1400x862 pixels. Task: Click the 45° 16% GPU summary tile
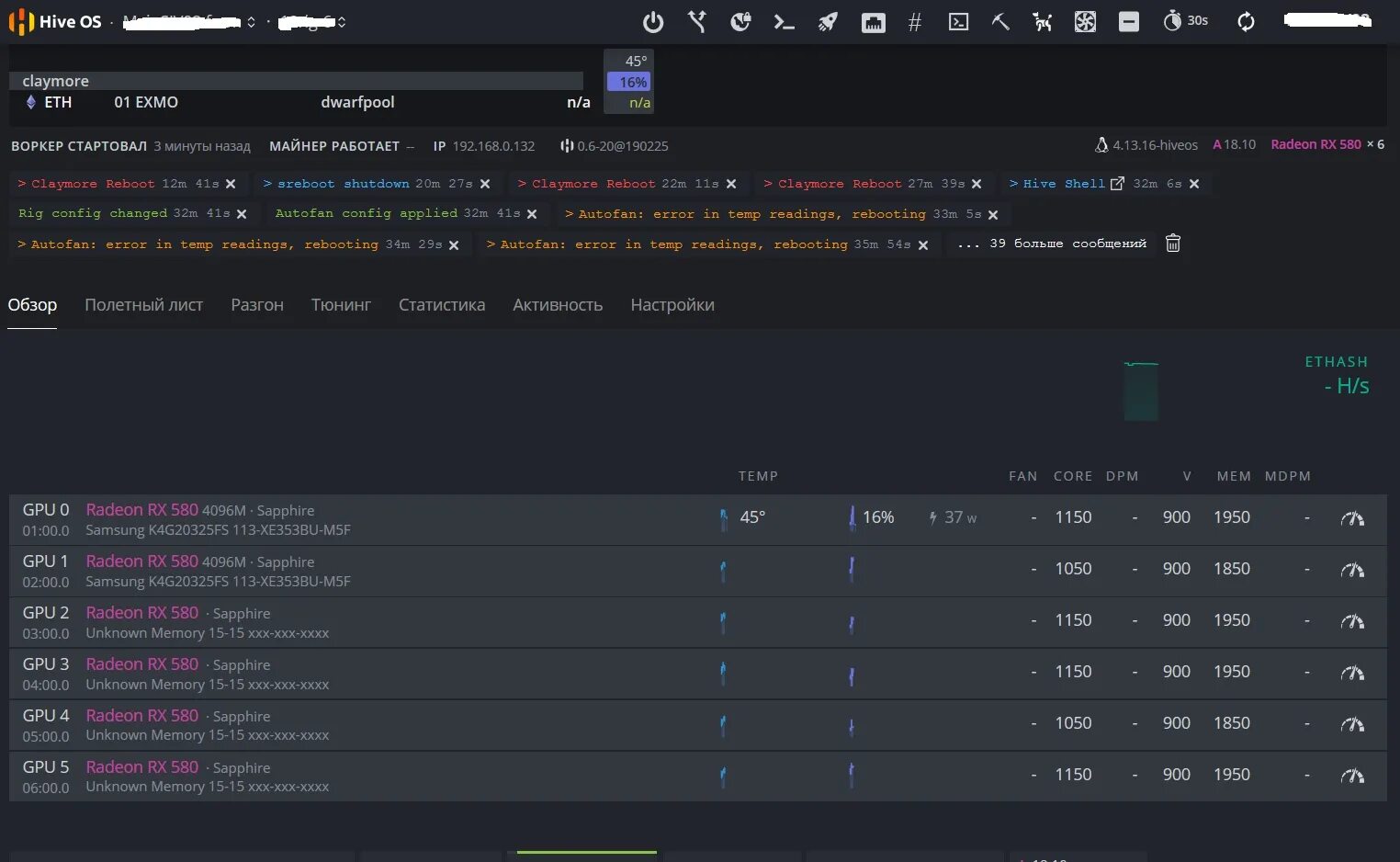pyautogui.click(x=628, y=82)
